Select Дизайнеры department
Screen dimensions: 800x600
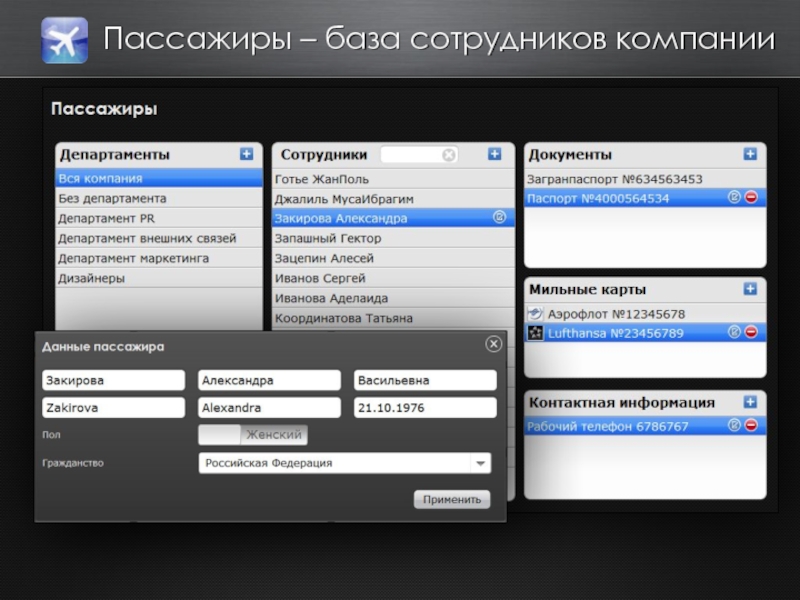pyautogui.click(x=159, y=278)
